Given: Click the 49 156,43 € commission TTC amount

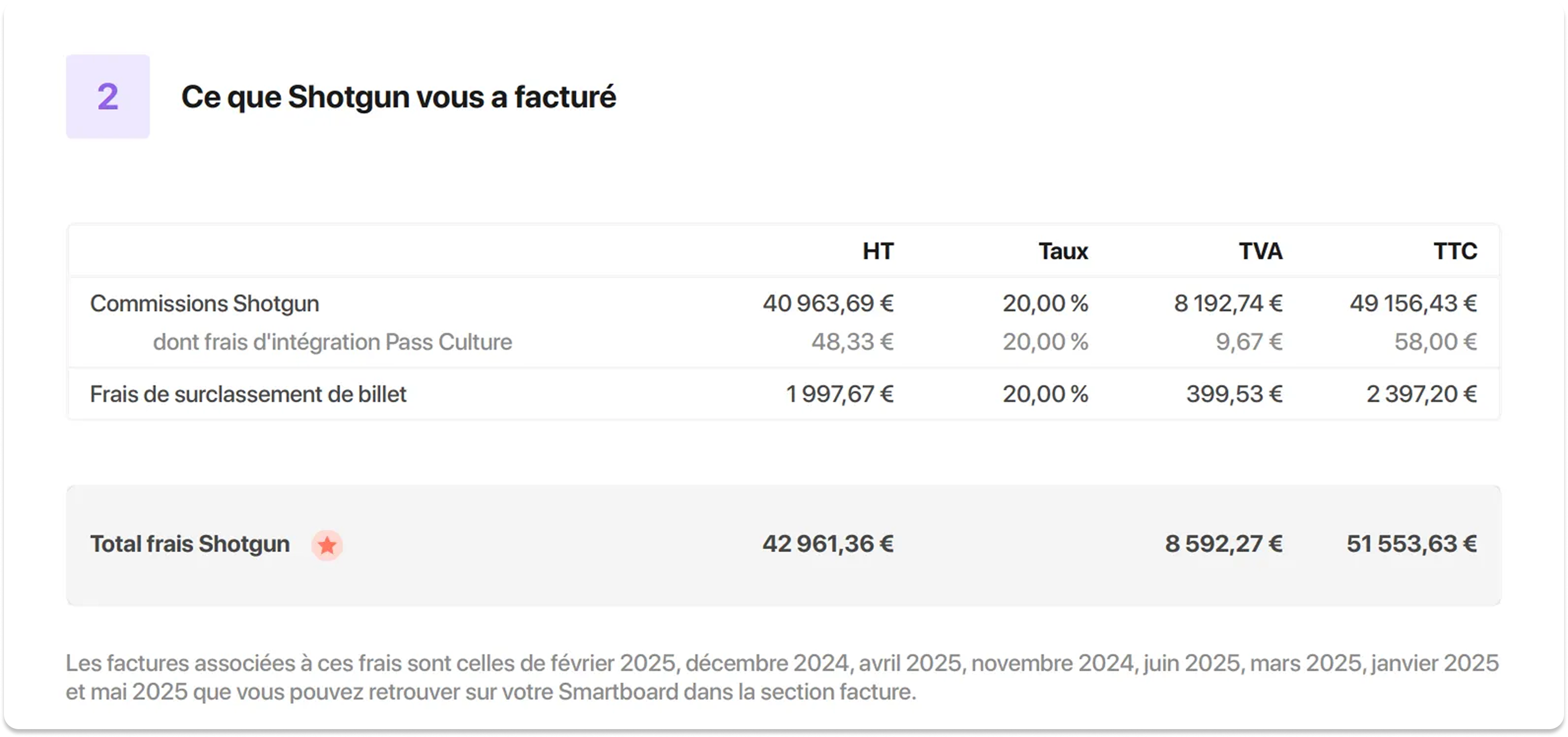Looking at the screenshot, I should [1413, 303].
